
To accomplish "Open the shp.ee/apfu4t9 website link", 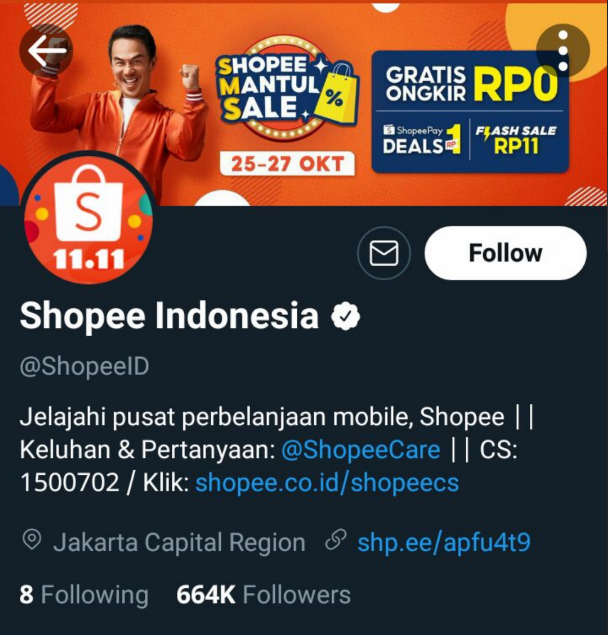I will (x=444, y=542).
